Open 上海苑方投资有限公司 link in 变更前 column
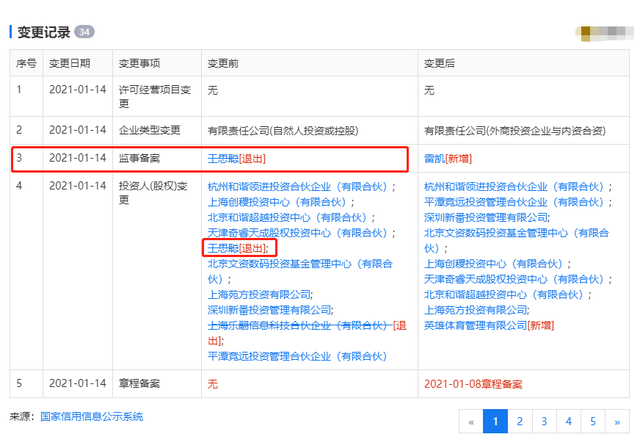 (x=259, y=295)
